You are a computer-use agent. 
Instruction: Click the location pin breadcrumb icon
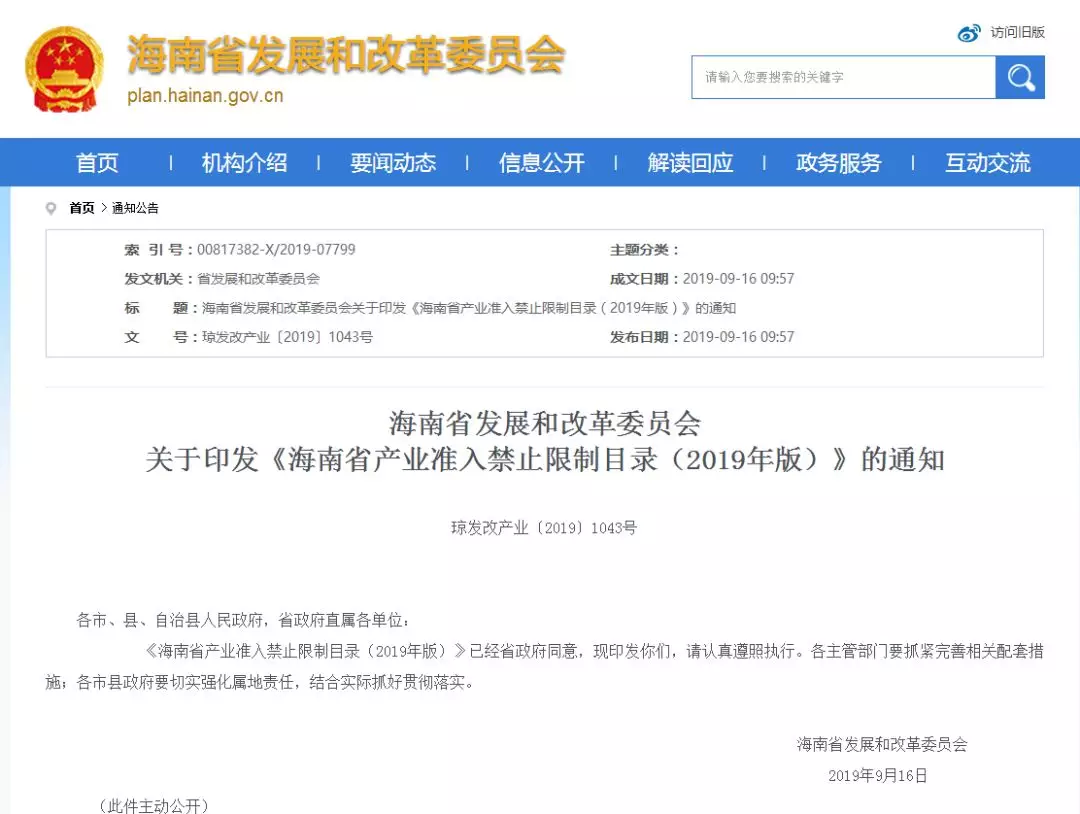[x=51, y=208]
